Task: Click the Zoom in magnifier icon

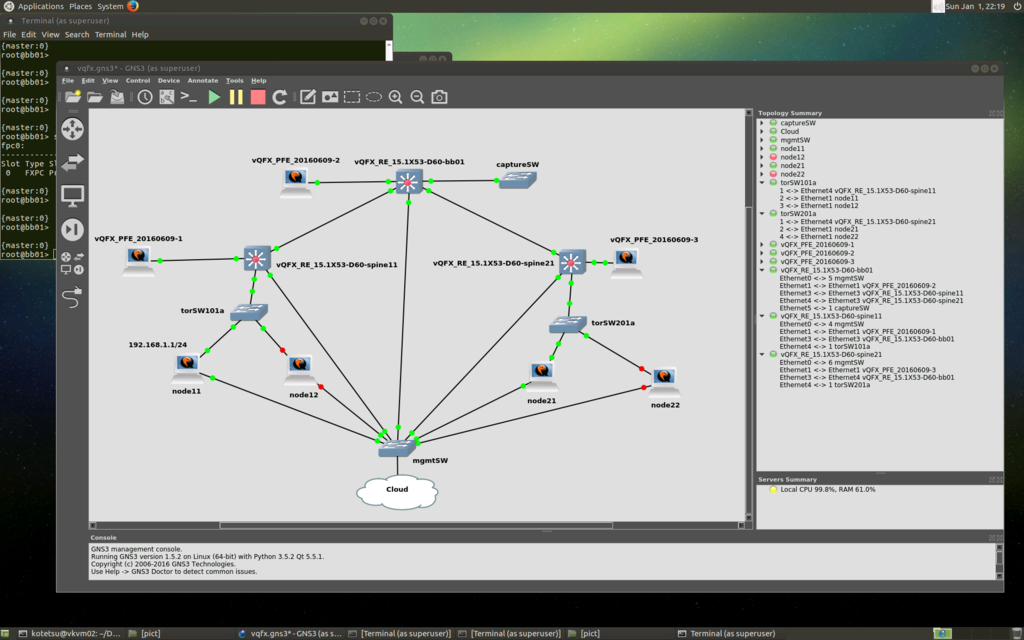Action: 396,97
